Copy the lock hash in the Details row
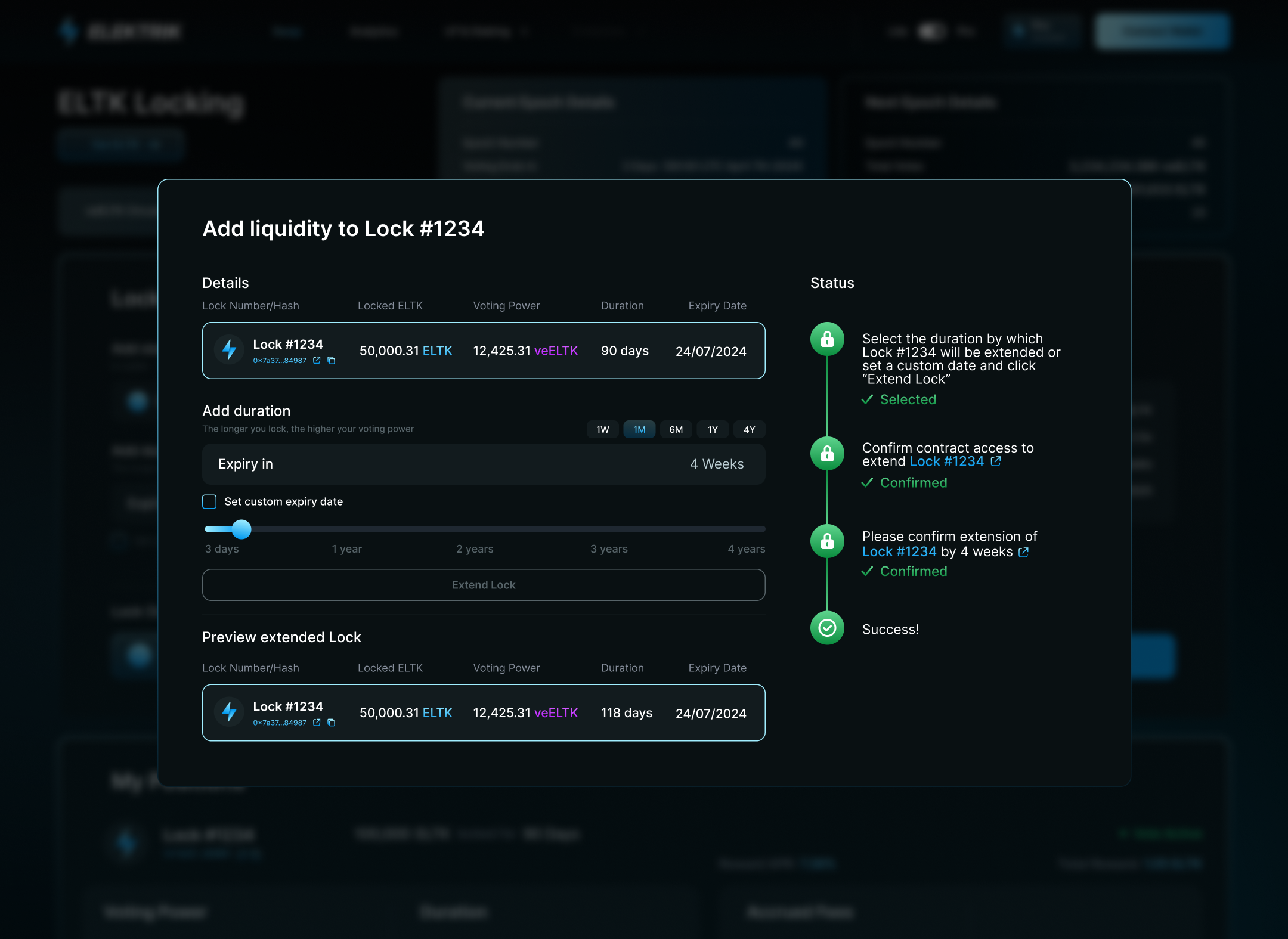 point(332,361)
